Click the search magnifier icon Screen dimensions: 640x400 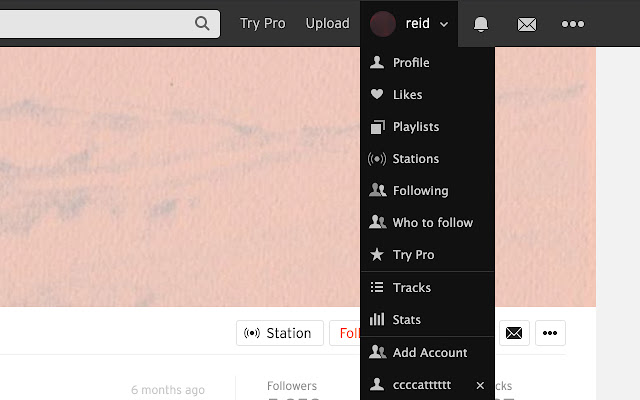click(x=202, y=23)
